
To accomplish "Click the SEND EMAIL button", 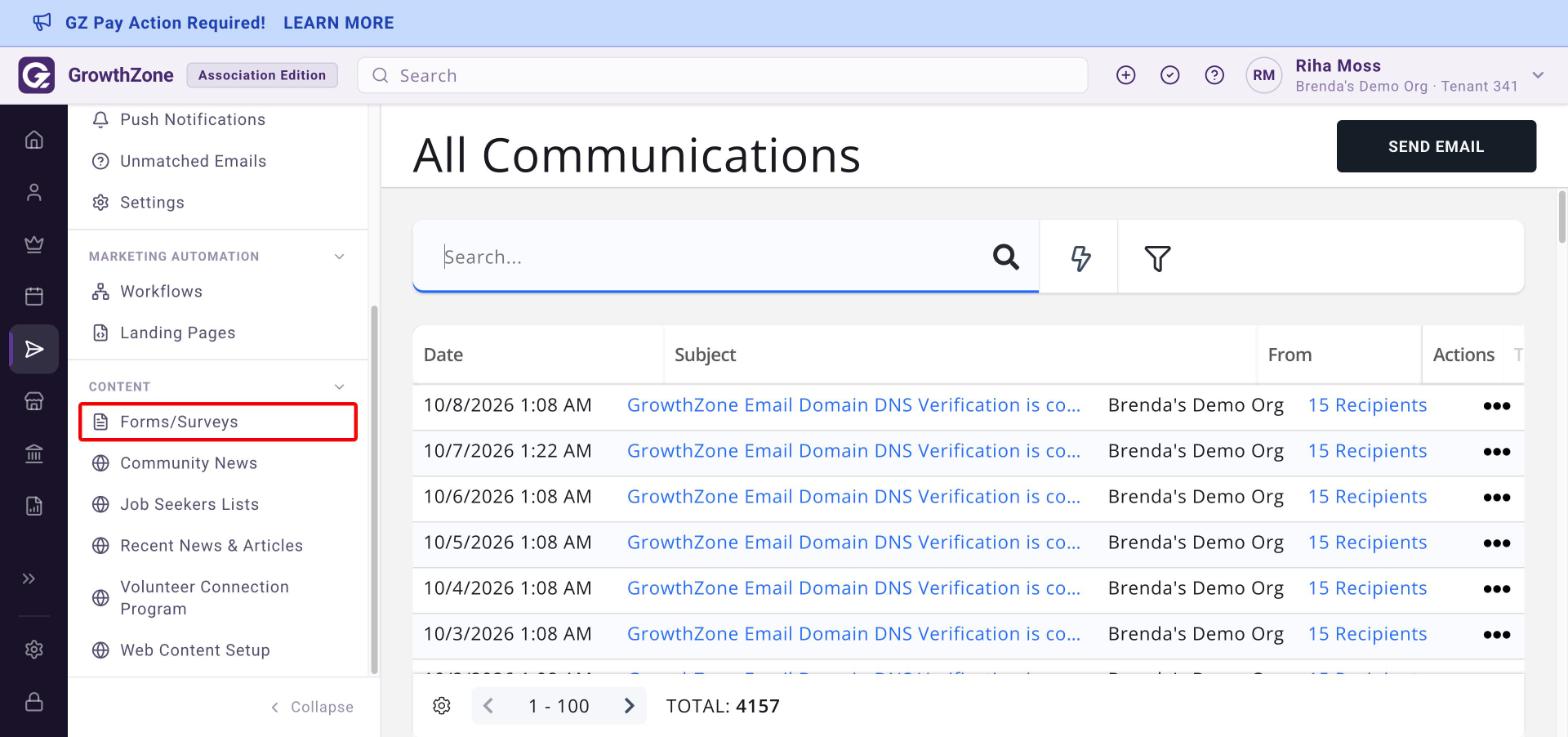I will point(1436,146).
